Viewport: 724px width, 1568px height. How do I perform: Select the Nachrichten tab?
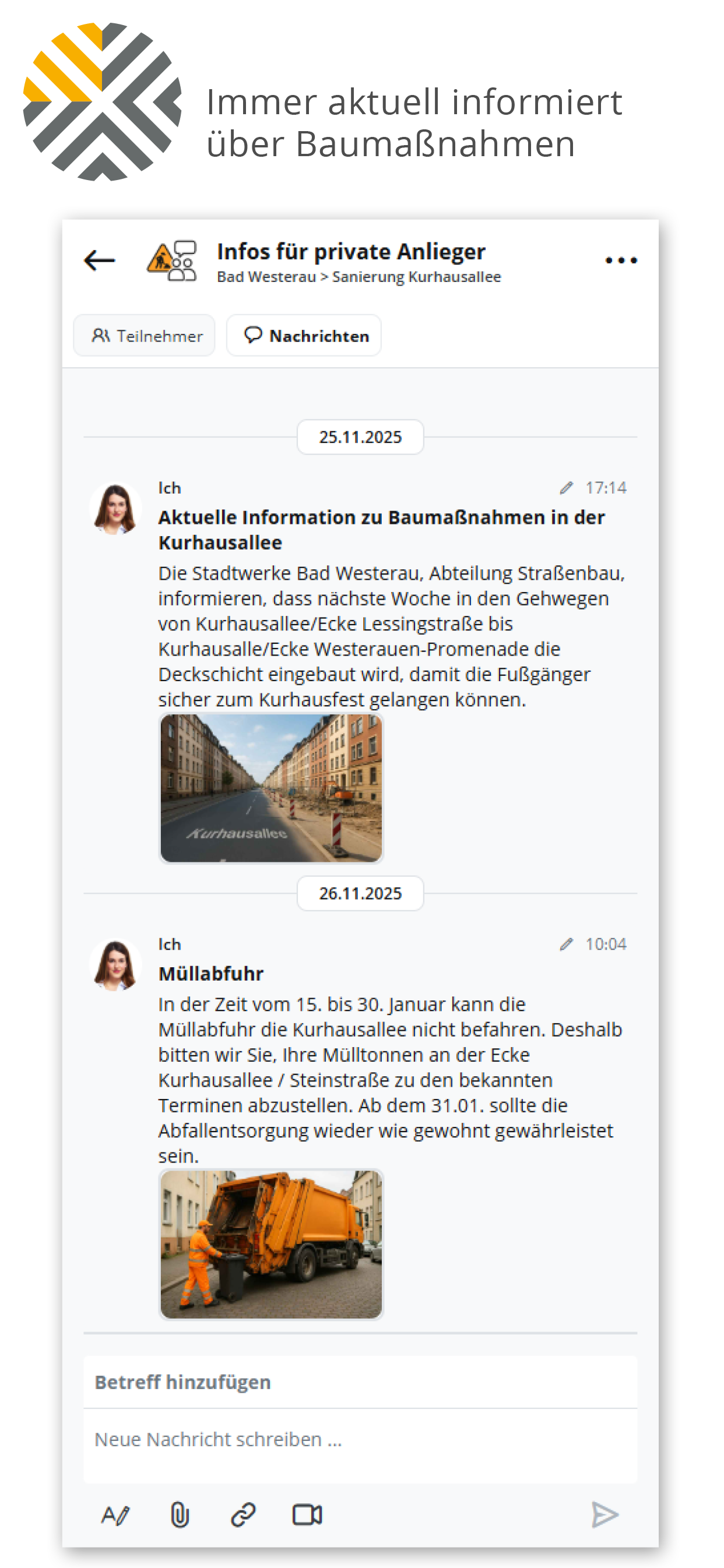[x=304, y=336]
